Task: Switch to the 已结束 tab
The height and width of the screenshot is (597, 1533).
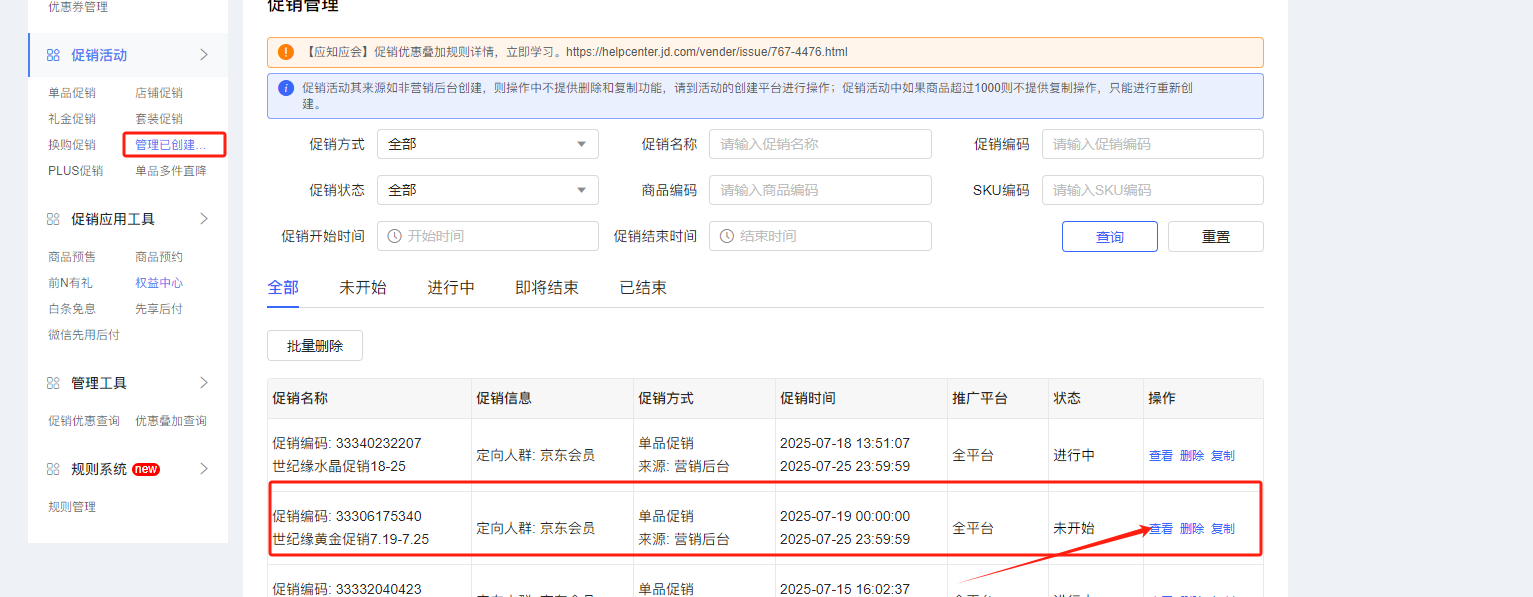Action: pos(643,288)
